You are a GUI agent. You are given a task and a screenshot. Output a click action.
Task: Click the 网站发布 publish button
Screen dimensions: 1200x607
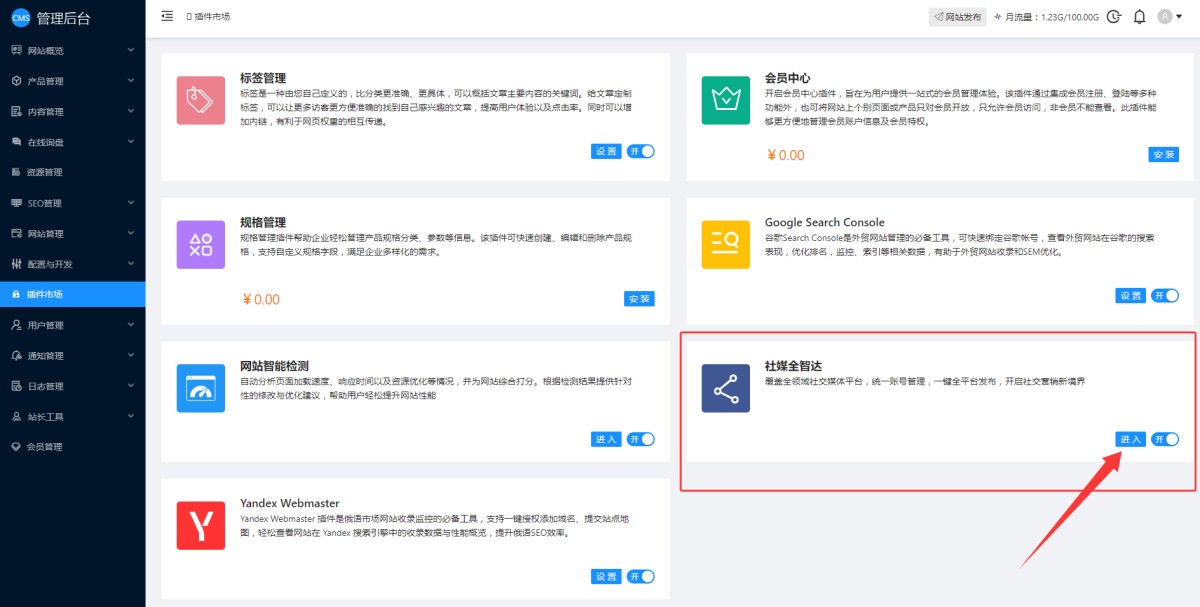point(957,17)
